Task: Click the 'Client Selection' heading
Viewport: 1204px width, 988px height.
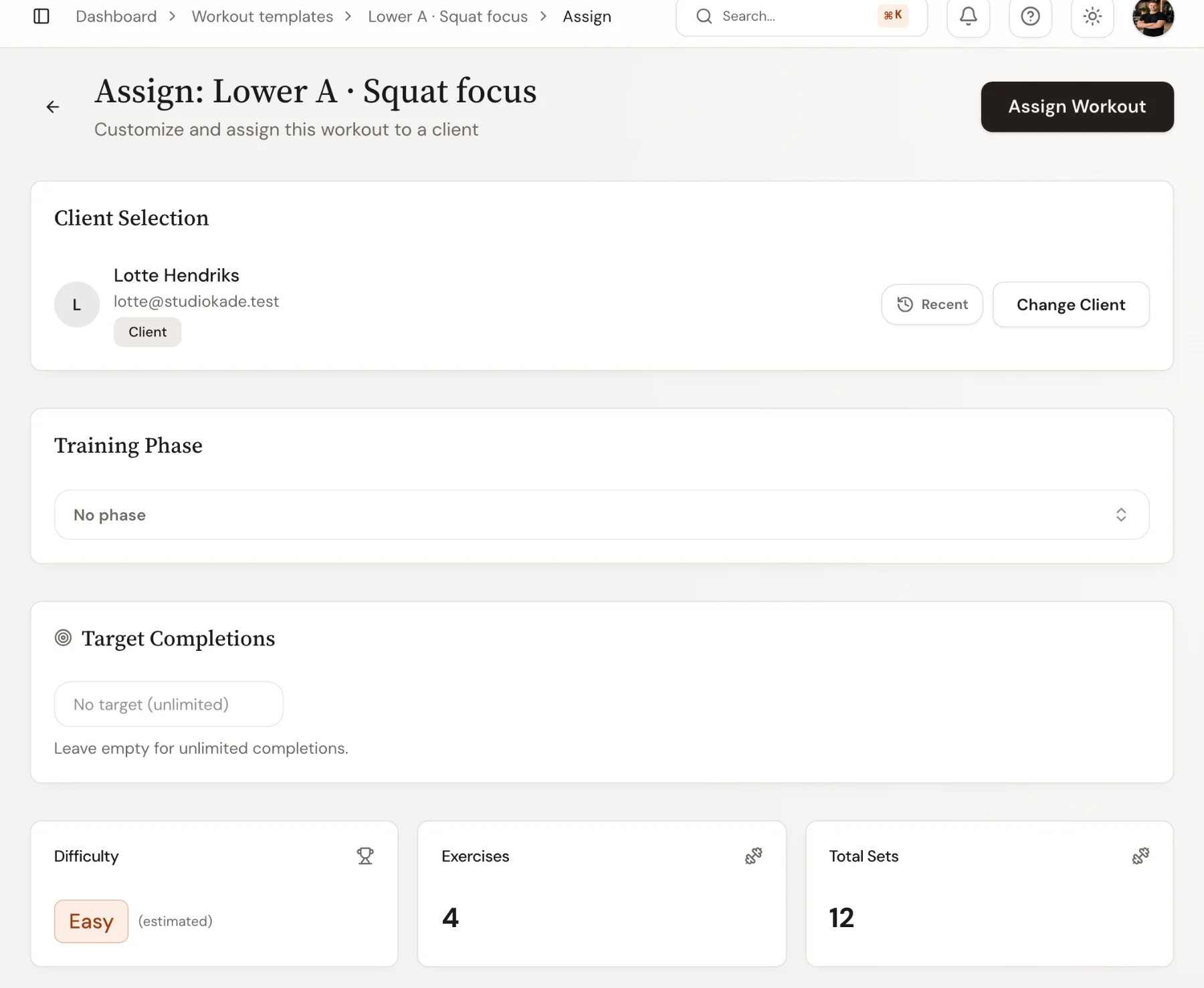Action: tap(131, 218)
